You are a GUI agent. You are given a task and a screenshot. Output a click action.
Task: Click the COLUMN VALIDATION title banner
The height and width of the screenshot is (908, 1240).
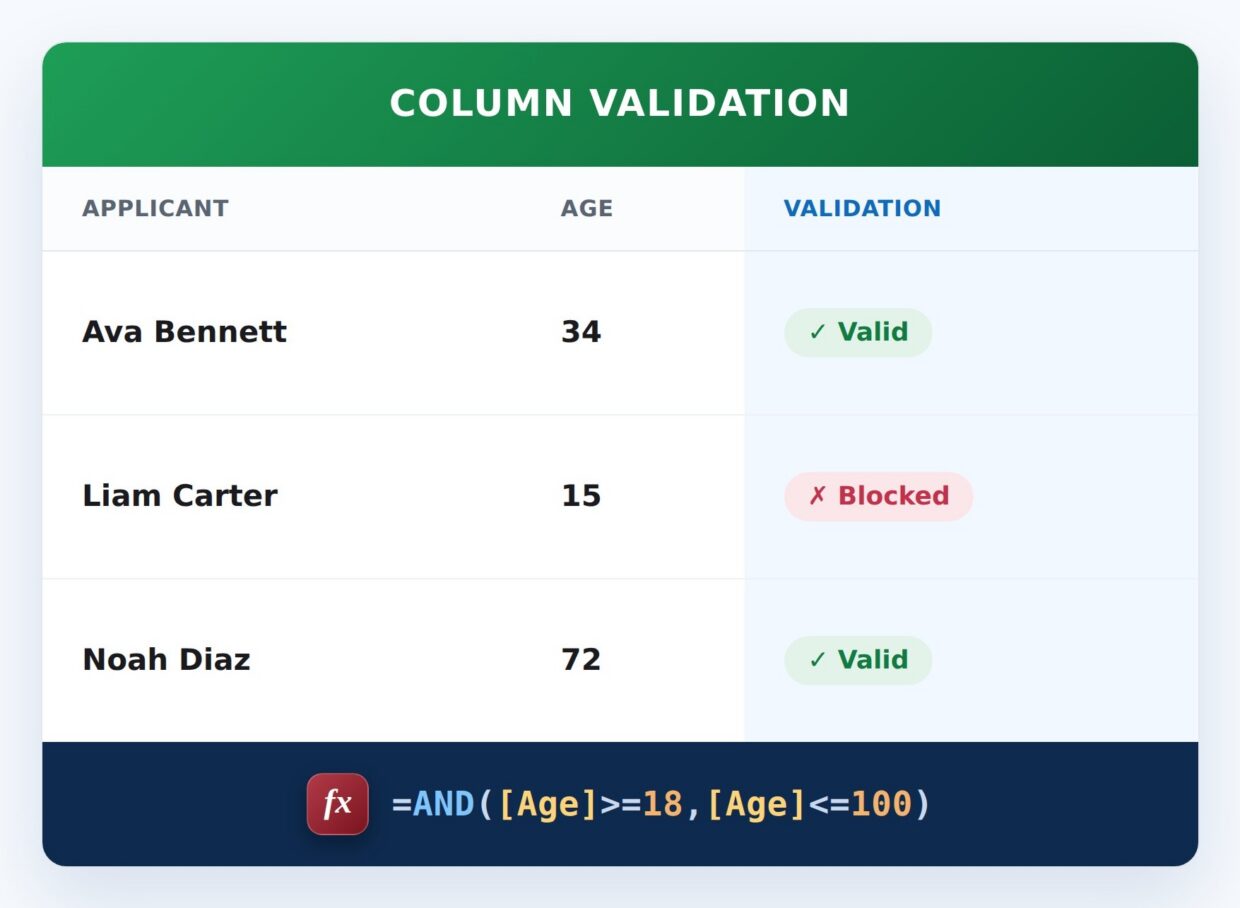pyautogui.click(x=620, y=104)
